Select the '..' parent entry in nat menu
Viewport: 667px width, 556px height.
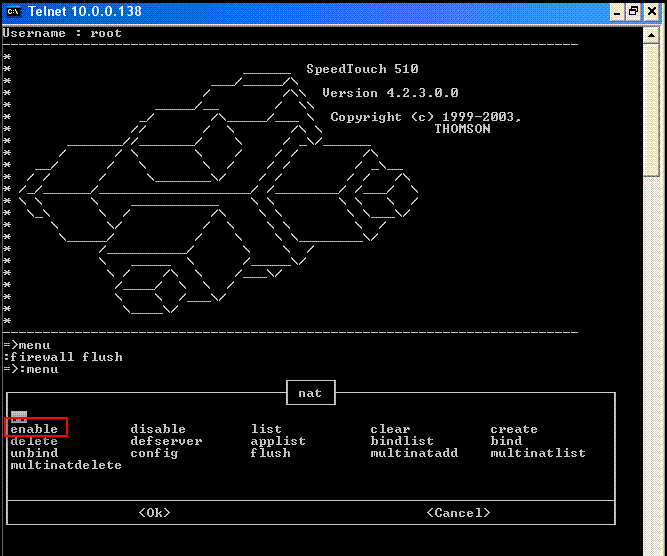[19, 416]
